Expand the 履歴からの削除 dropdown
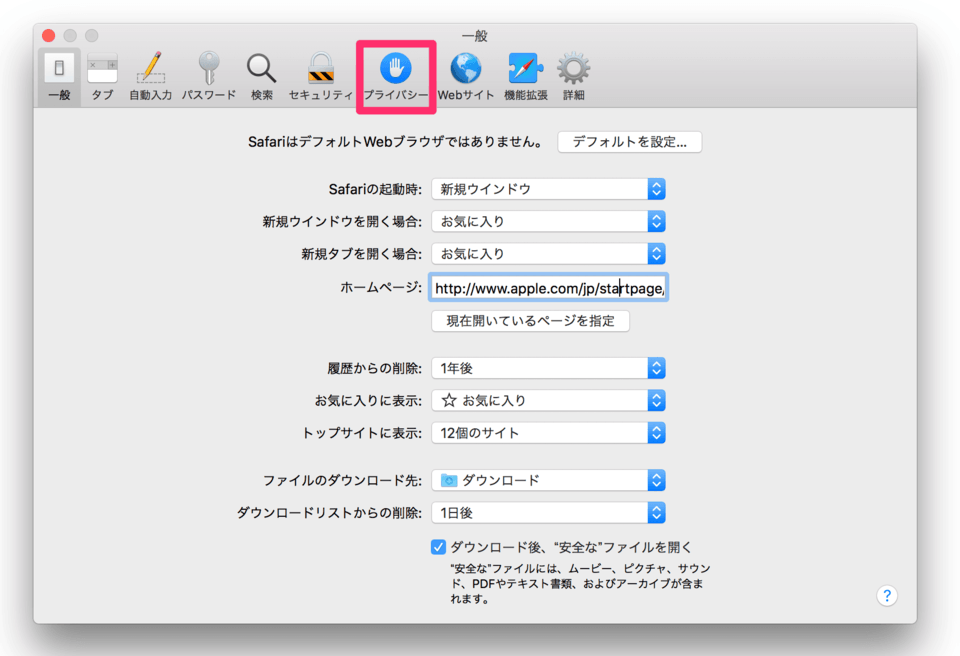The height and width of the screenshot is (656, 960). click(x=548, y=368)
